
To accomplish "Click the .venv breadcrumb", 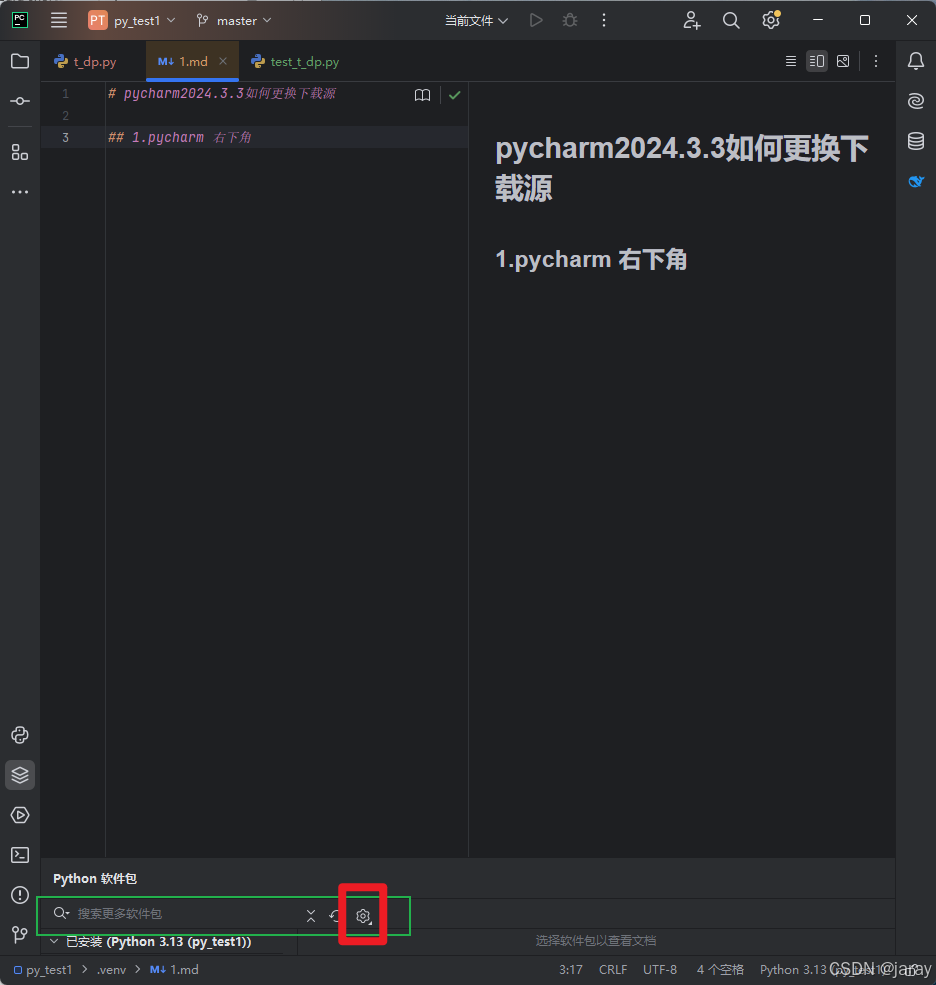I will pos(111,970).
